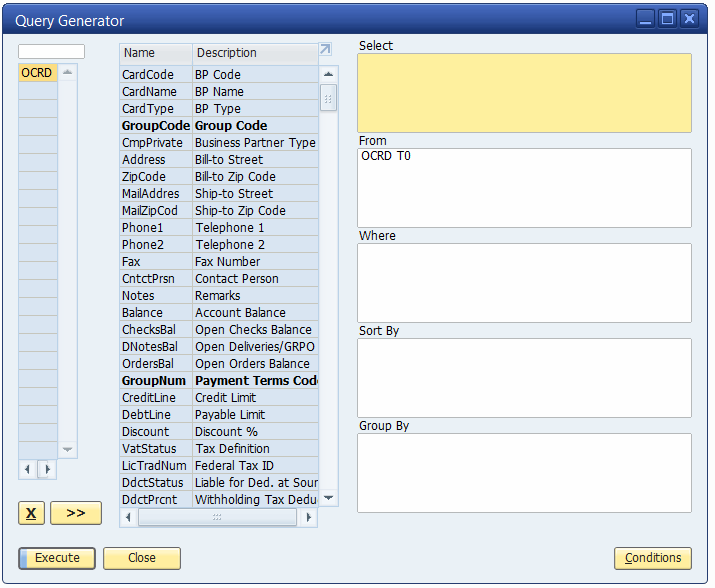Click the Contact Person description cell
The width and height of the screenshot is (715, 588).
click(x=255, y=278)
